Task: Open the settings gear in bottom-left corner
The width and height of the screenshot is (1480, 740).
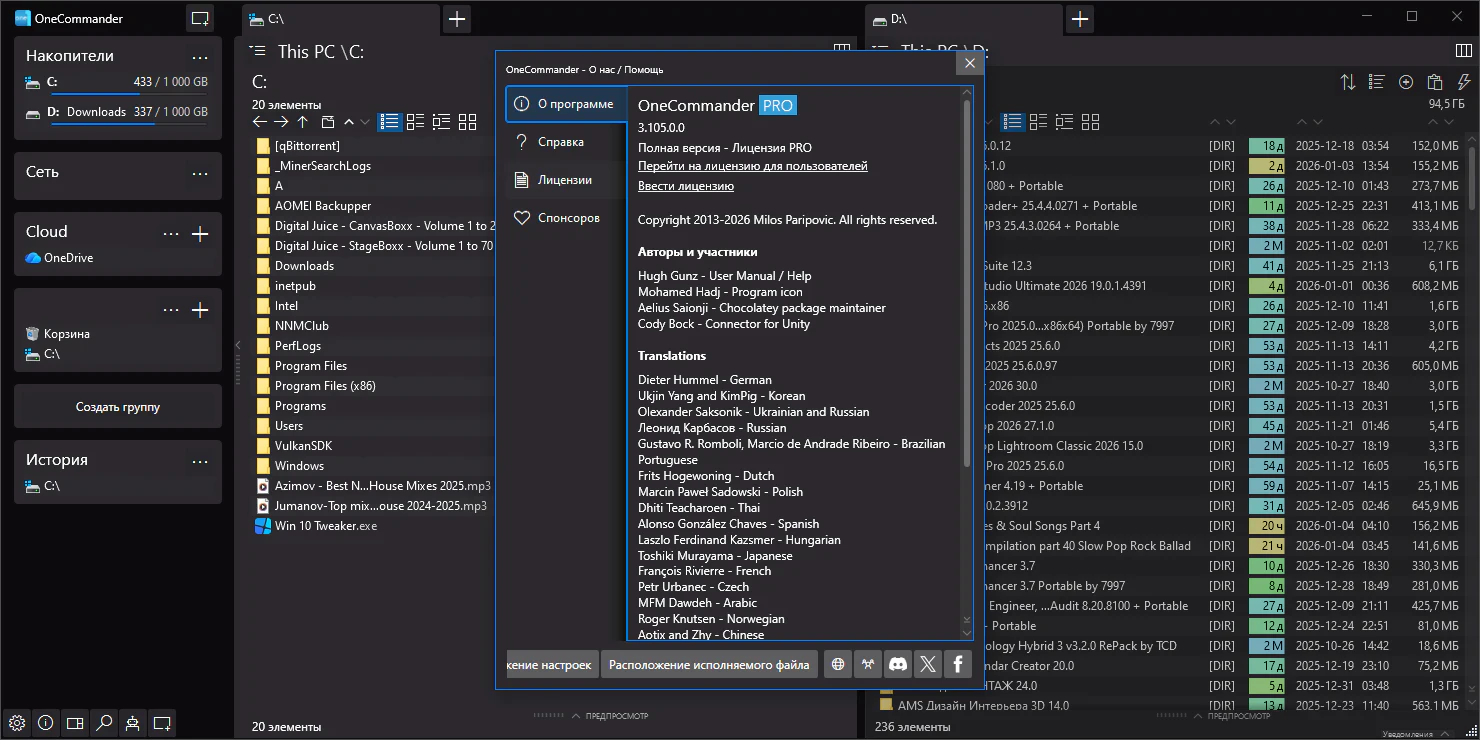Action: (17, 723)
